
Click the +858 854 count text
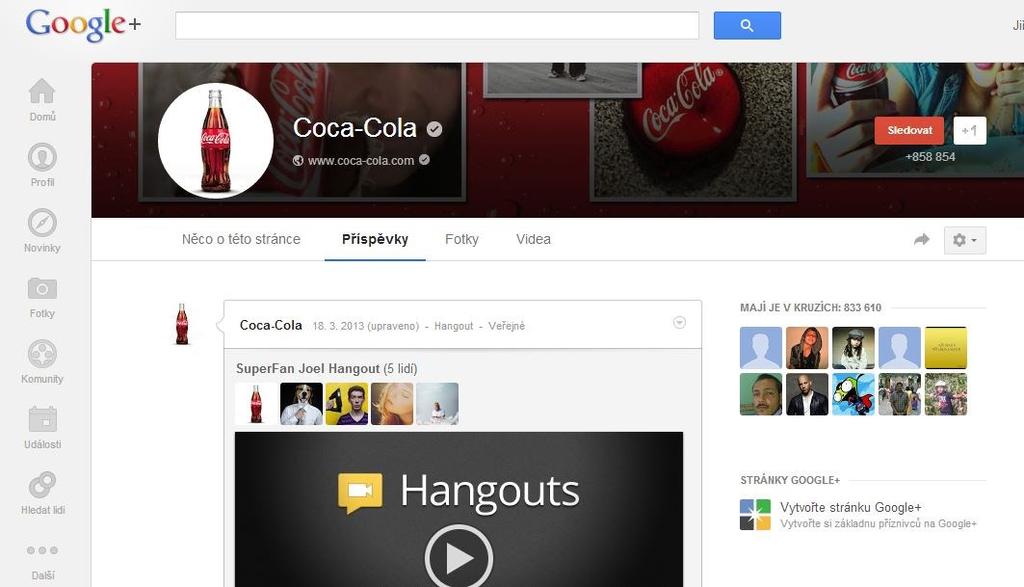(930, 157)
